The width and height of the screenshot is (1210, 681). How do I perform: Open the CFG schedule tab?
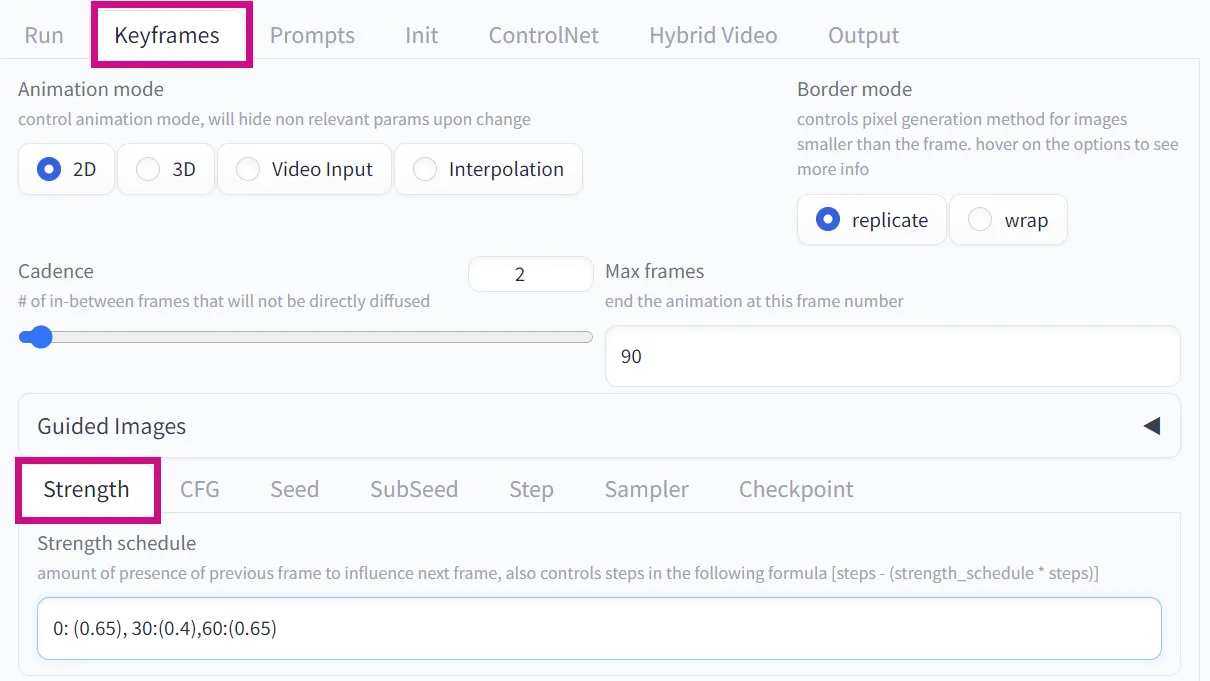(199, 490)
